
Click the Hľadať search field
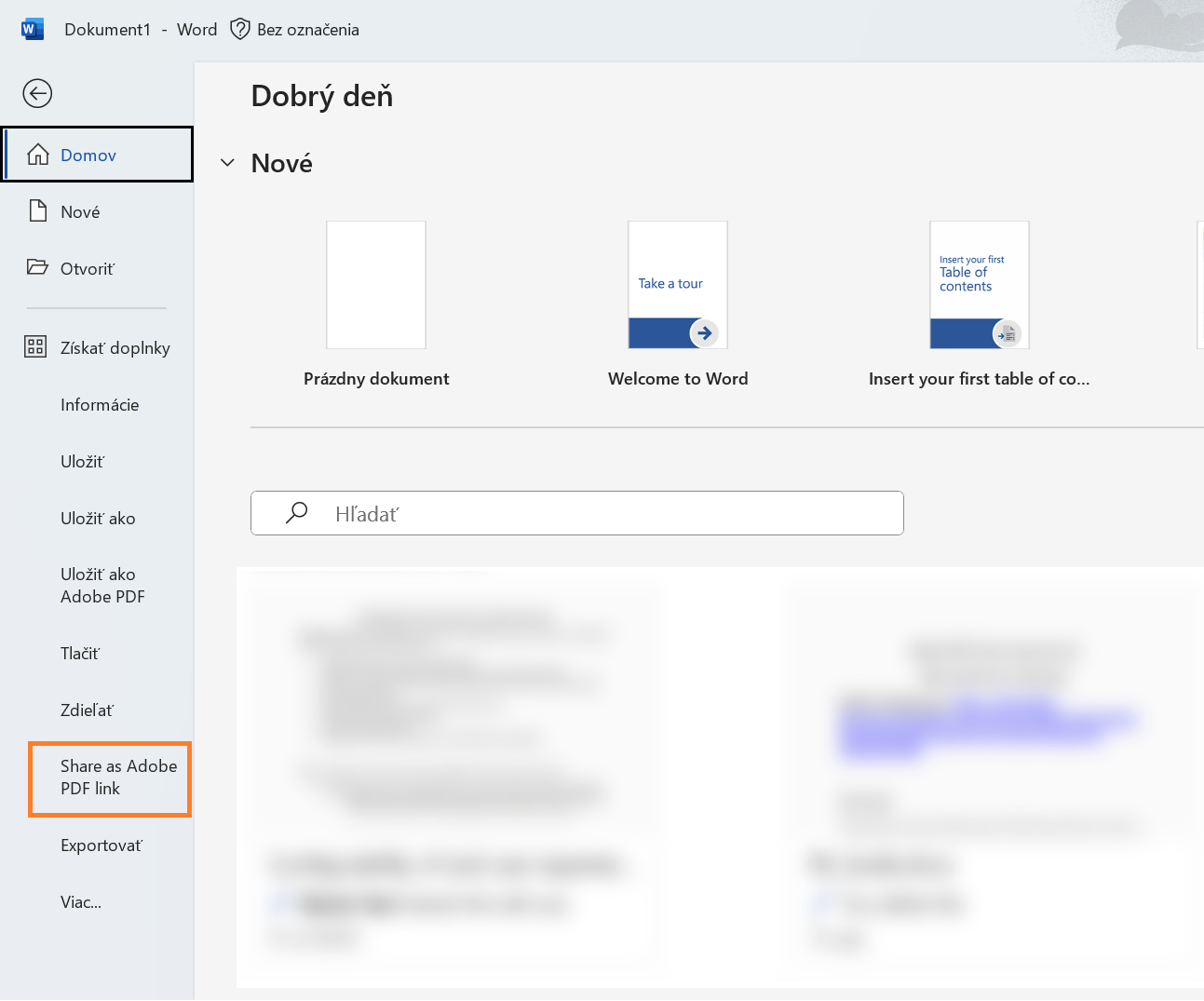coord(576,512)
